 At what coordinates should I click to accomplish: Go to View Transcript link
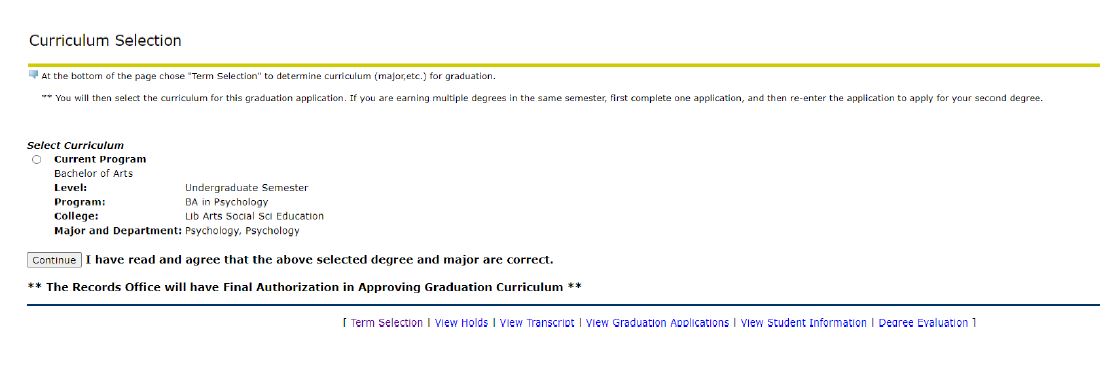pyautogui.click(x=537, y=323)
